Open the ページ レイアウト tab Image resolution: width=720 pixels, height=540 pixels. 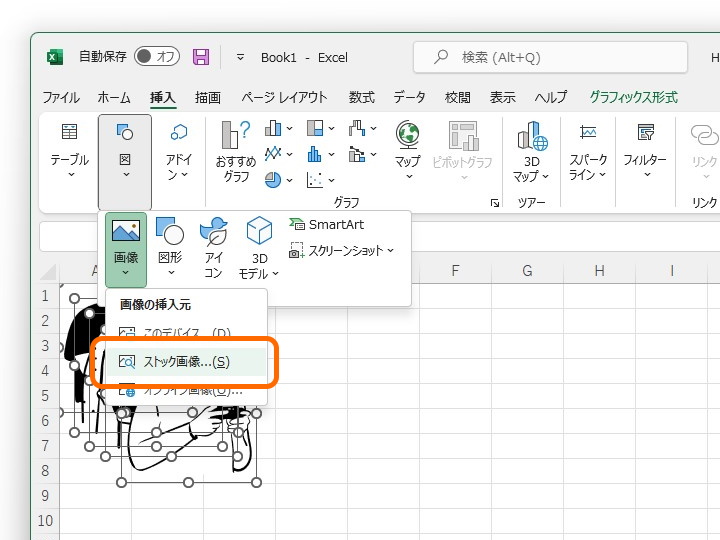(284, 97)
